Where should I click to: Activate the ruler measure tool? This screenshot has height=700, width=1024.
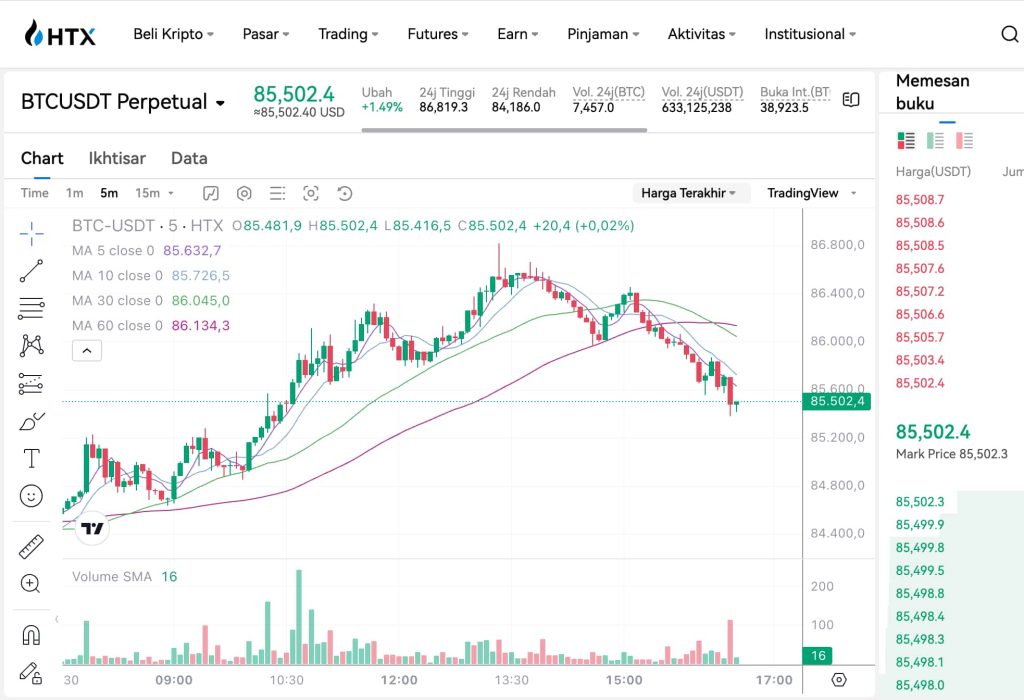[x=31, y=546]
